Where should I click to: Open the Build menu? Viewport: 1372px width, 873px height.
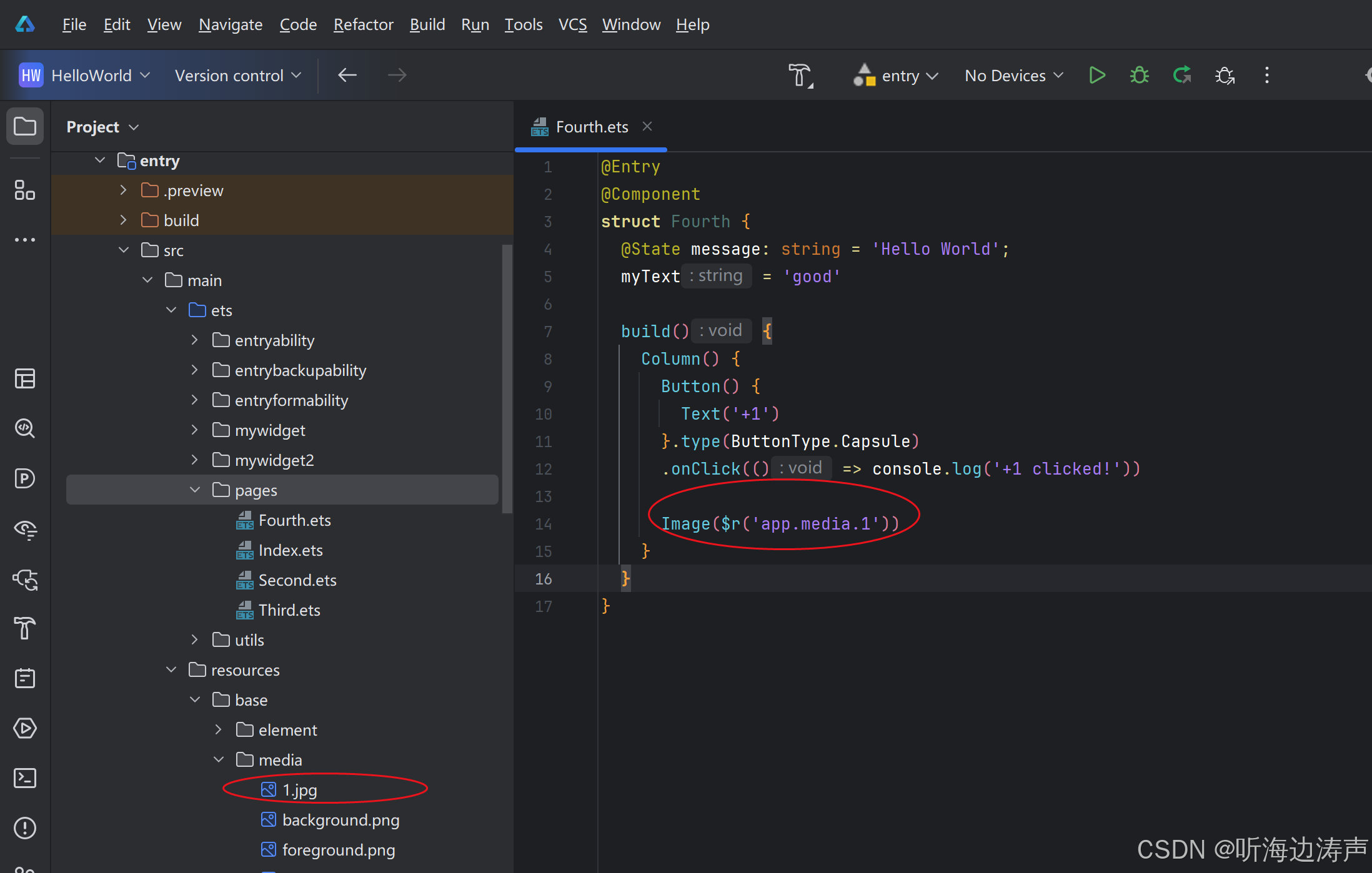[x=427, y=24]
